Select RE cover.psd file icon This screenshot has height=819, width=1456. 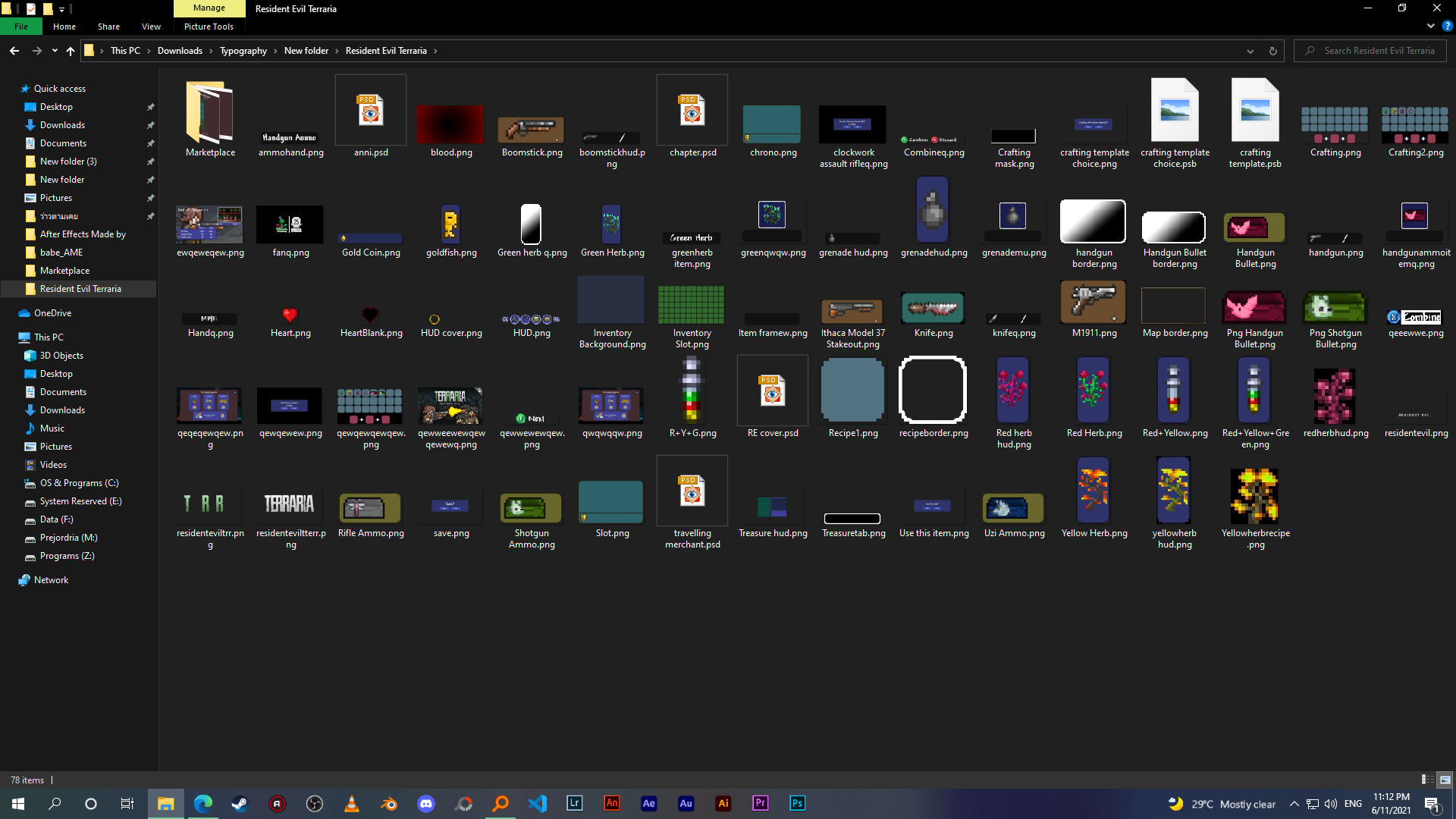pyautogui.click(x=772, y=391)
